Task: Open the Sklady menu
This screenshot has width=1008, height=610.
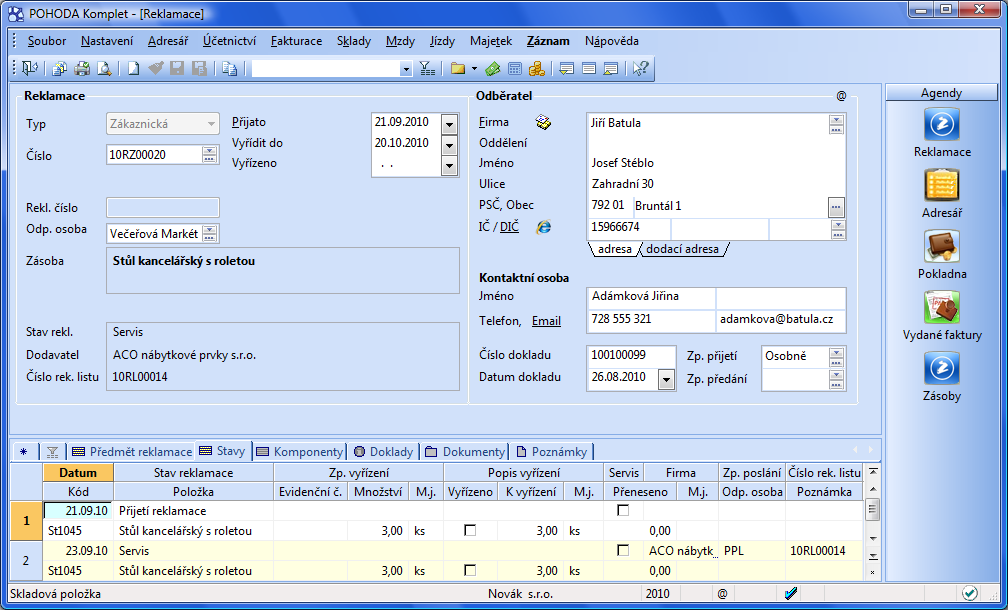Action: 354,41
